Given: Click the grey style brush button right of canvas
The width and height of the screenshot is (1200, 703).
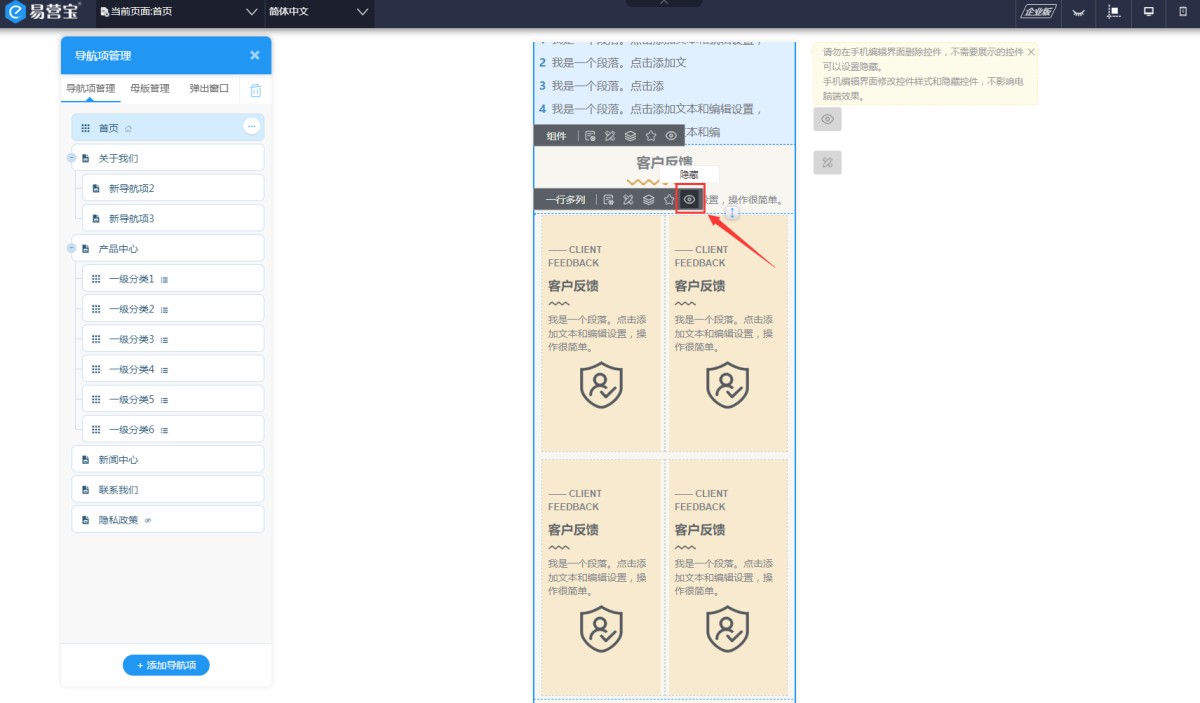Looking at the screenshot, I should (x=827, y=162).
